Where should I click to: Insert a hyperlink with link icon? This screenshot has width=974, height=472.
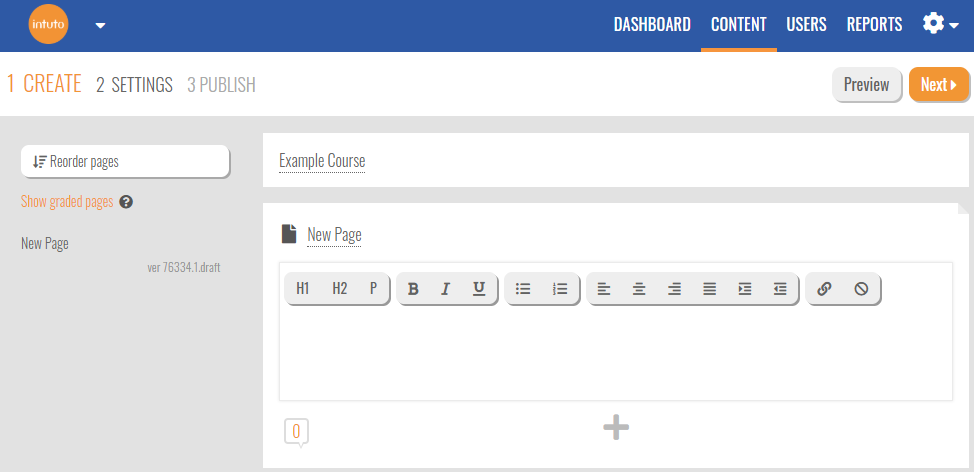[x=824, y=289]
